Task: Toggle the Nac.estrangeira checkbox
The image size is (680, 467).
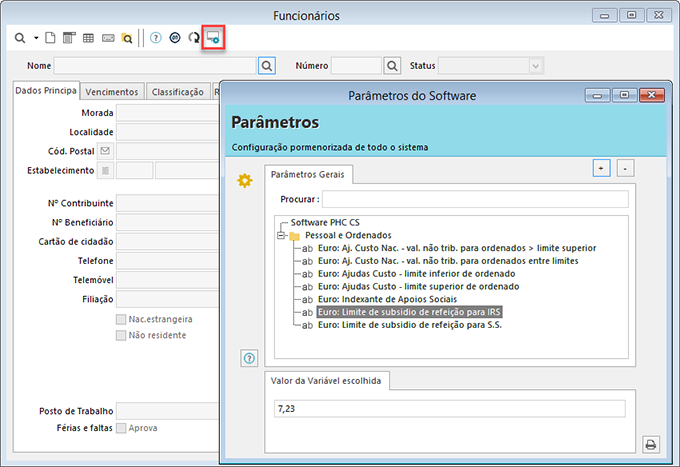Action: point(121,320)
